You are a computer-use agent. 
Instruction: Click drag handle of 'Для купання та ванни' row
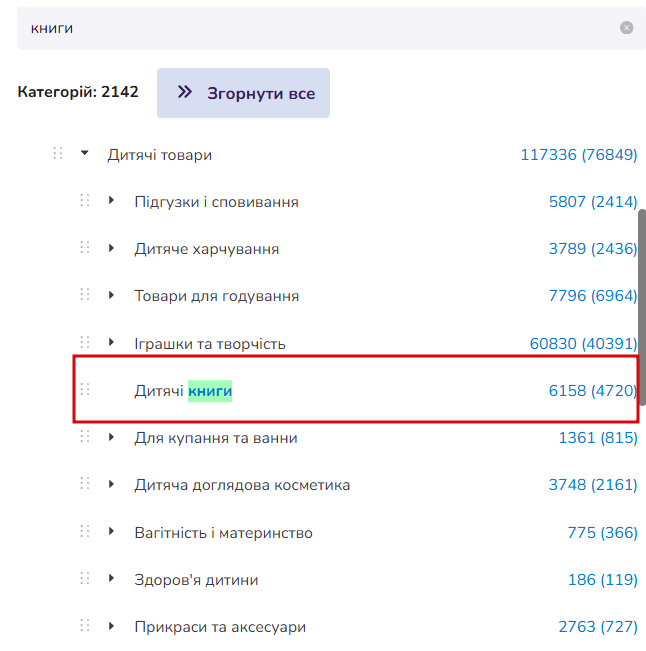click(85, 437)
